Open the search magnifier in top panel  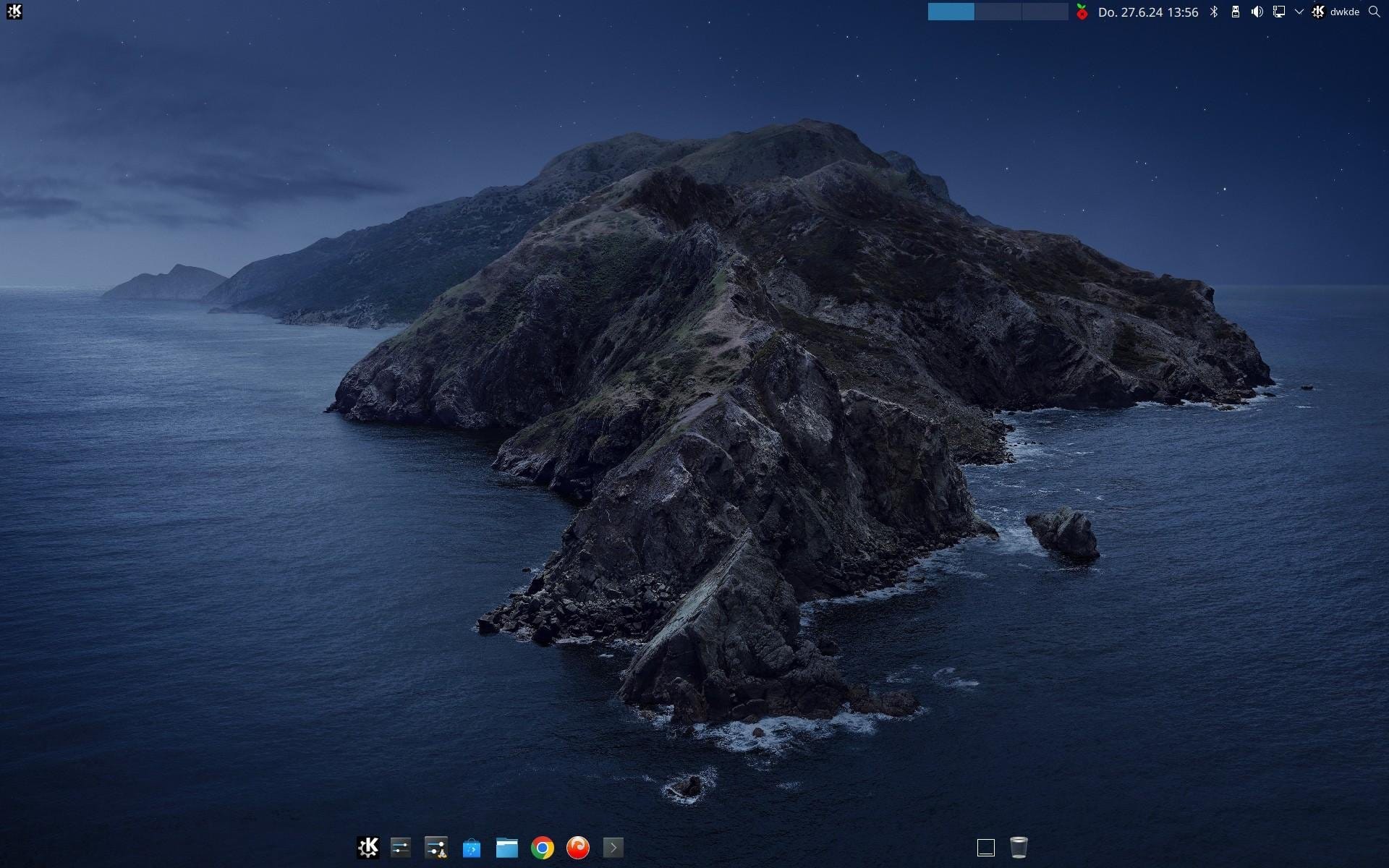tap(1375, 12)
